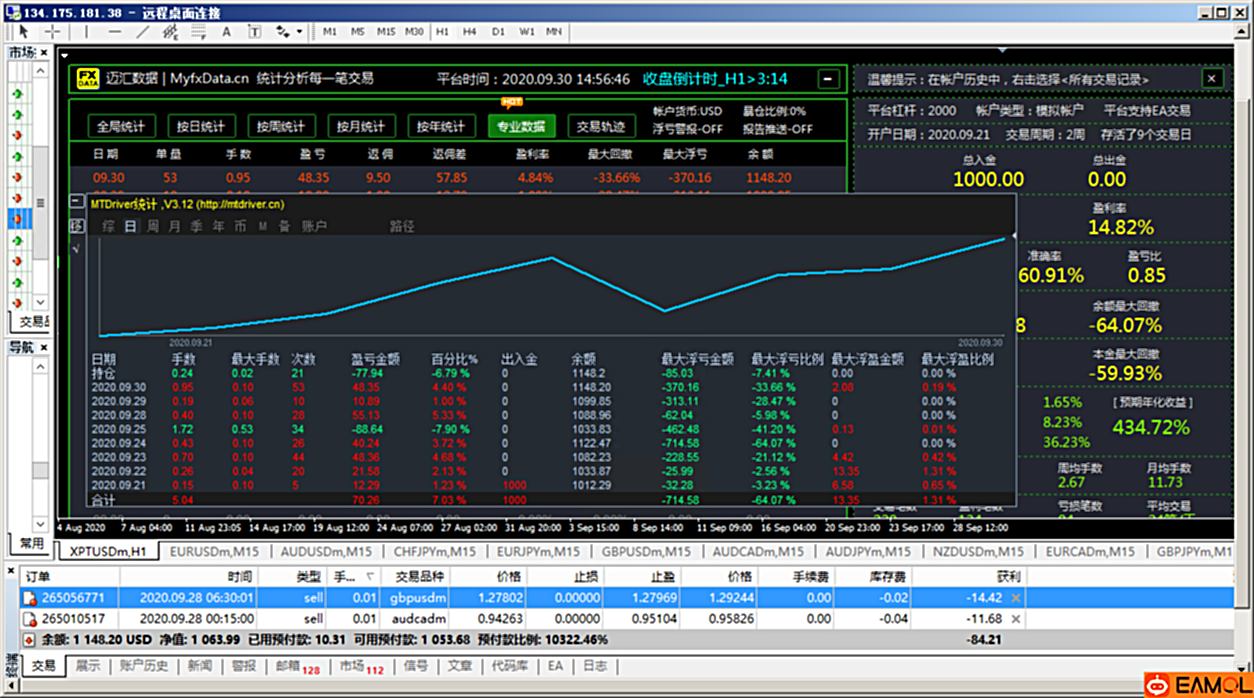
Task: Select the 常用 navigator tab
Action: coord(31,543)
